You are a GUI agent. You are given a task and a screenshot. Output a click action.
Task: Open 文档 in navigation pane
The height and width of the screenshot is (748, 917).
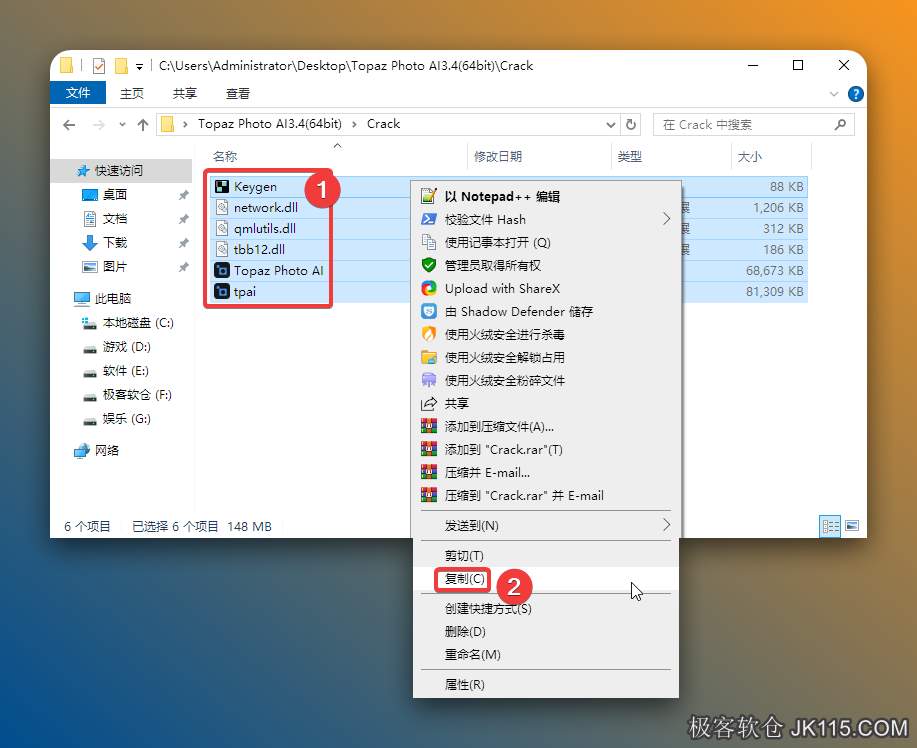[x=115, y=219]
